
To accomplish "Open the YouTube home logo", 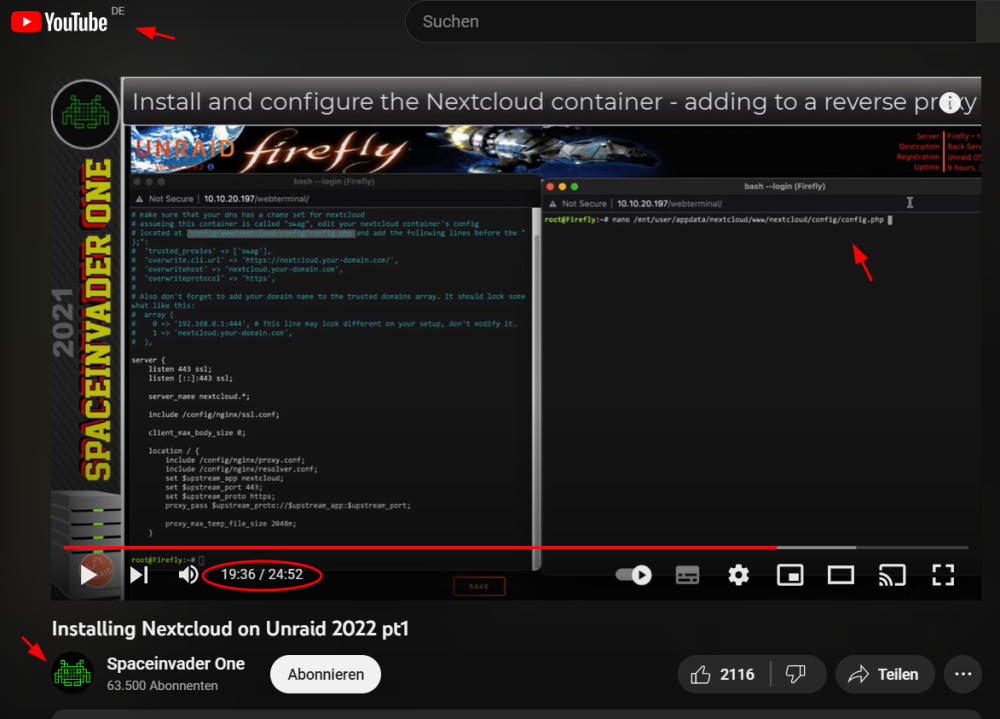I will pyautogui.click(x=59, y=22).
